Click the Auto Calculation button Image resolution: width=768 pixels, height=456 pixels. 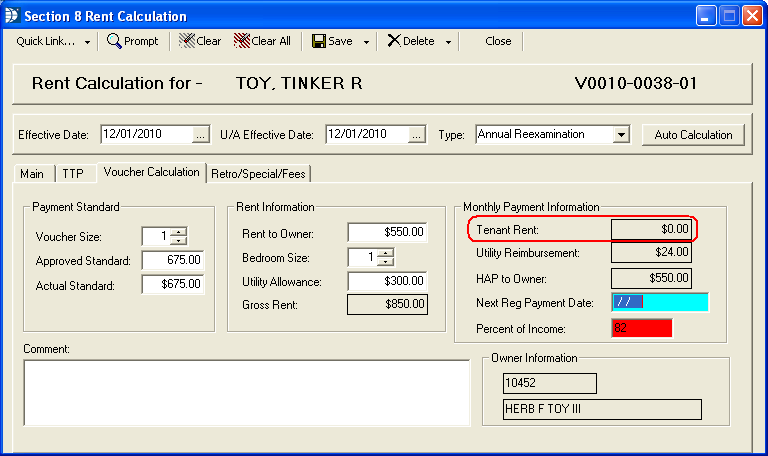(x=693, y=135)
